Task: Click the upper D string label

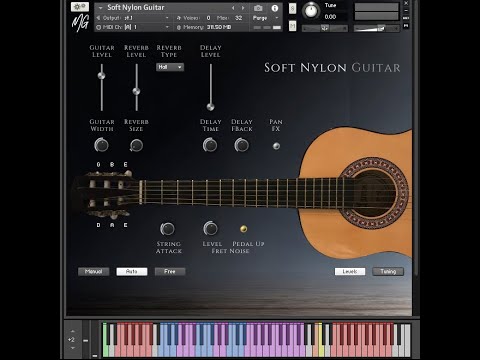Action: pyautogui.click(x=98, y=165)
